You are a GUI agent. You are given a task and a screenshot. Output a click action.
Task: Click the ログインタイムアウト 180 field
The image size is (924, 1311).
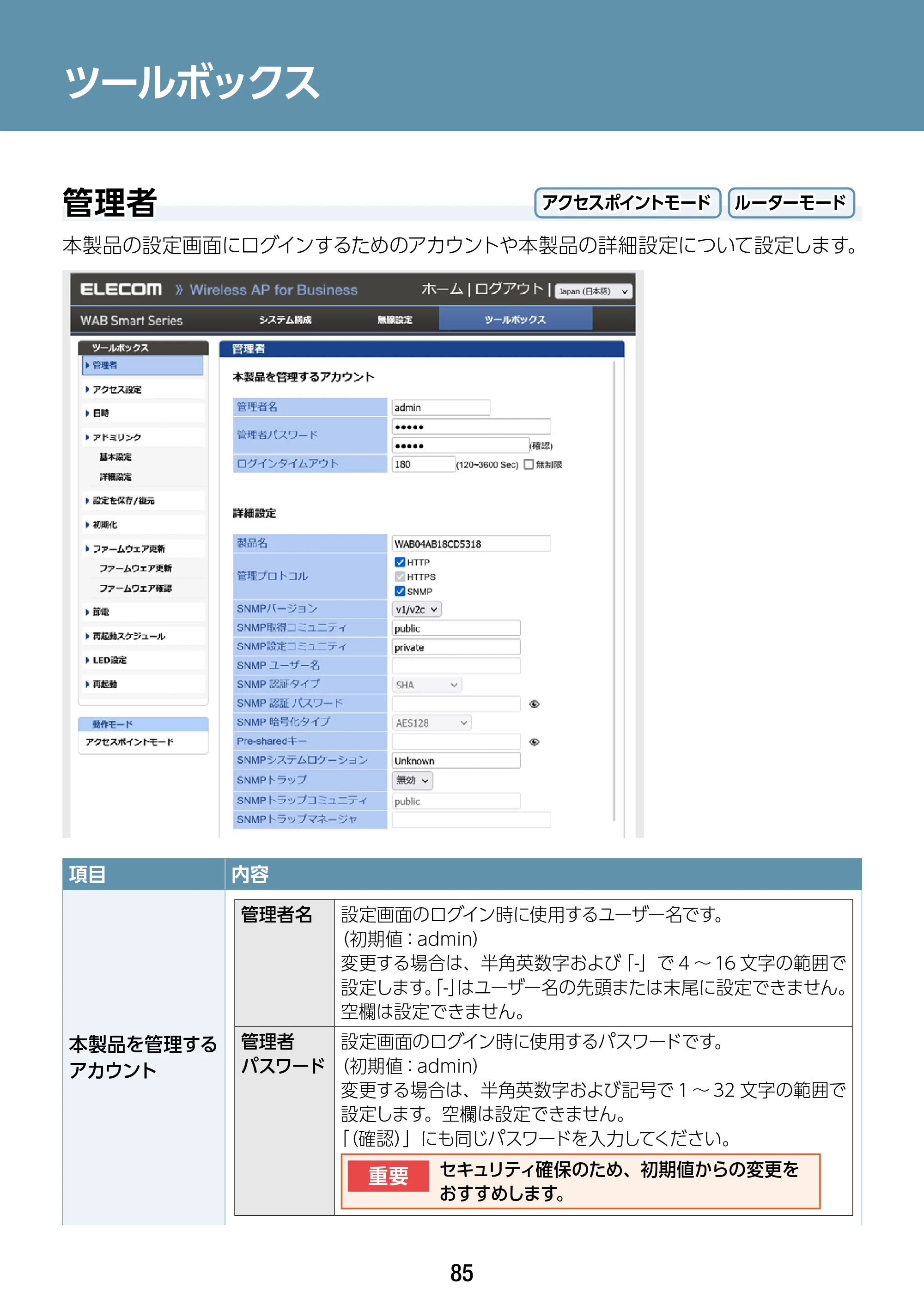pyautogui.click(x=424, y=464)
